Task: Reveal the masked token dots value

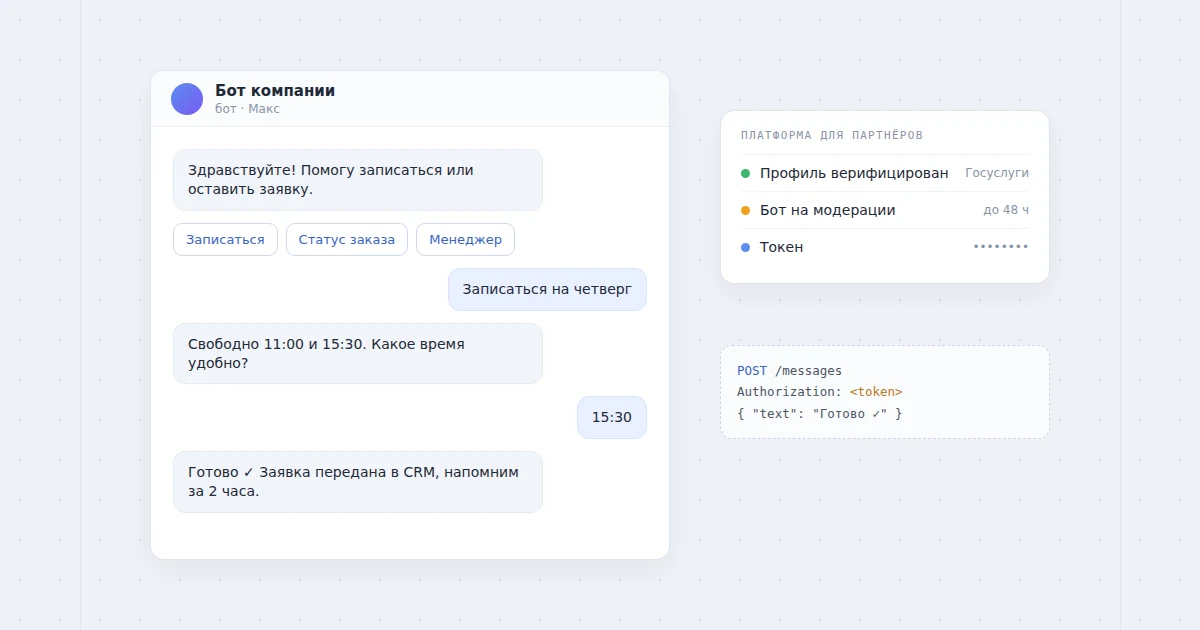Action: click(1001, 247)
